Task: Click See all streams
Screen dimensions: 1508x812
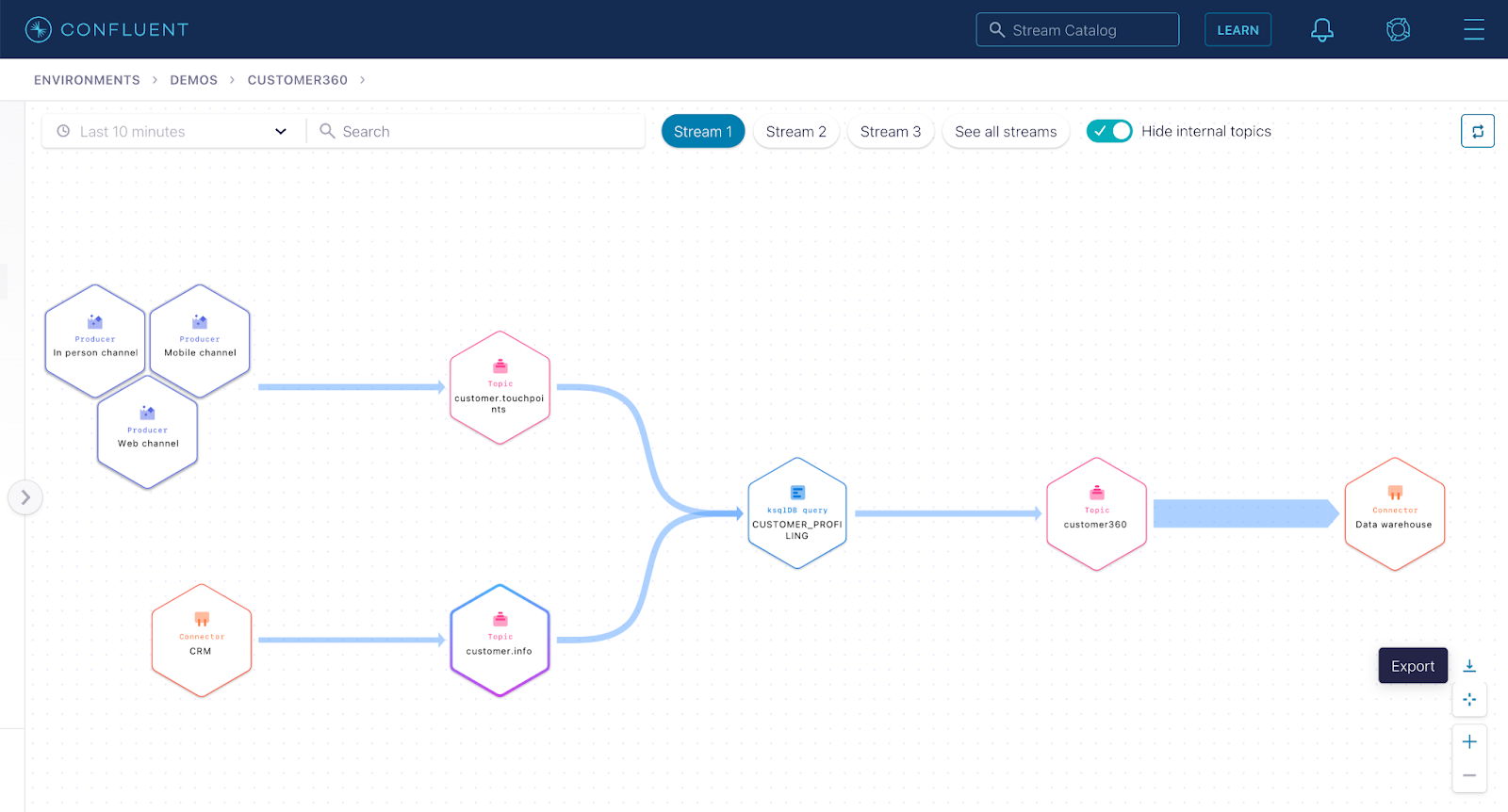Action: pos(1006,131)
